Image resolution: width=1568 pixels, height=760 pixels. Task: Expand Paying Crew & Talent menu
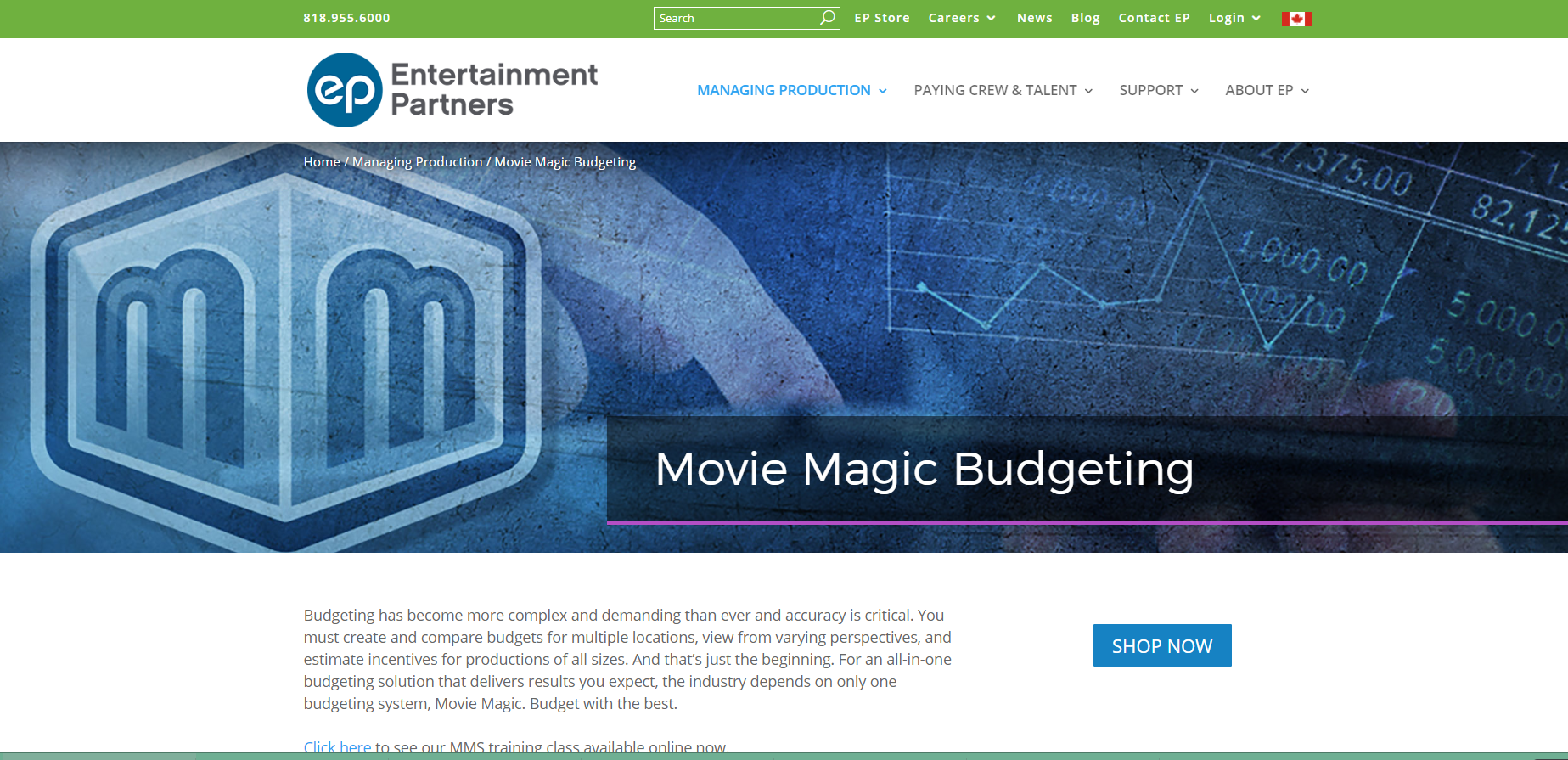pos(1003,90)
